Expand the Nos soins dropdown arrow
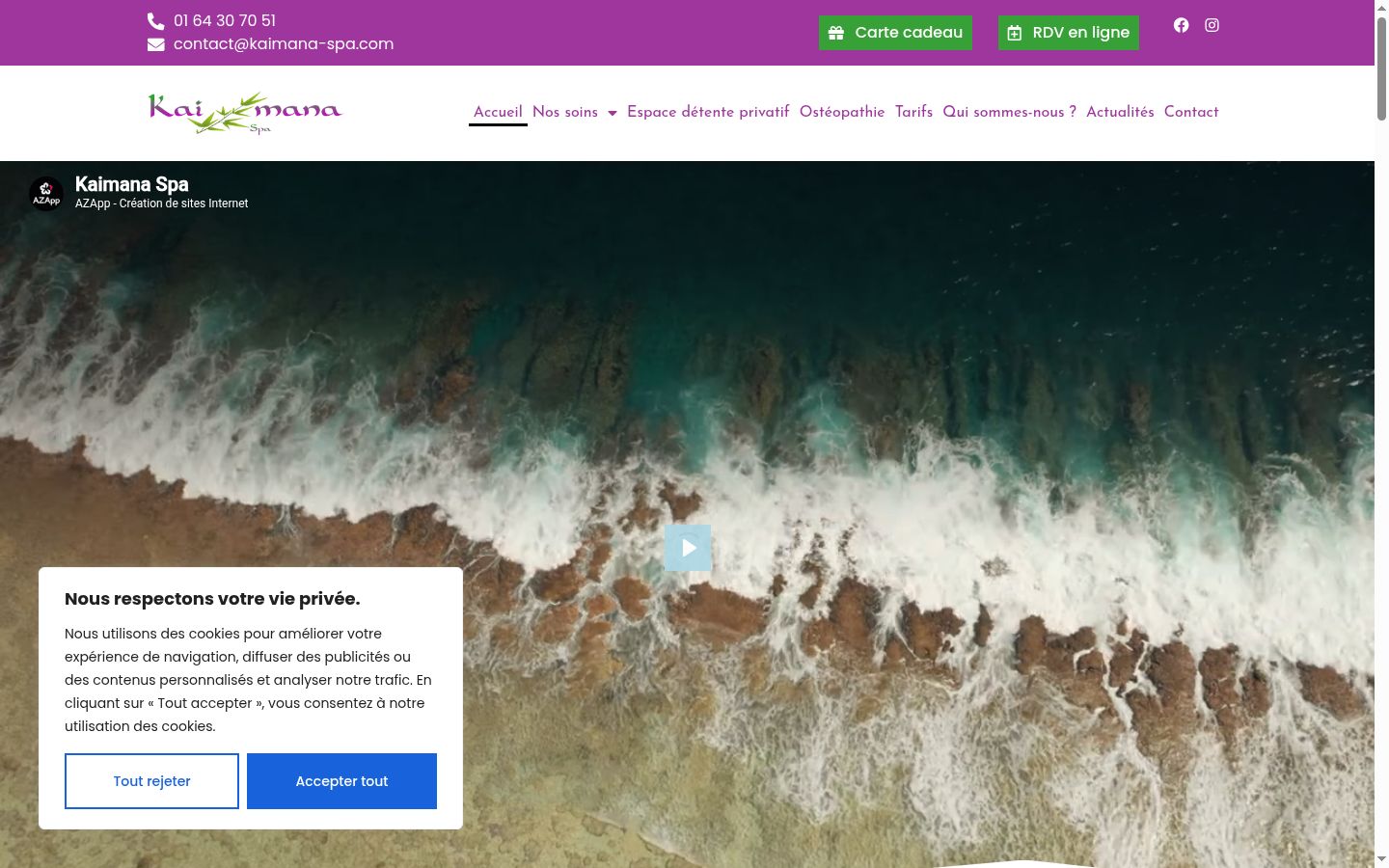This screenshot has width=1389, height=868. coord(612,113)
